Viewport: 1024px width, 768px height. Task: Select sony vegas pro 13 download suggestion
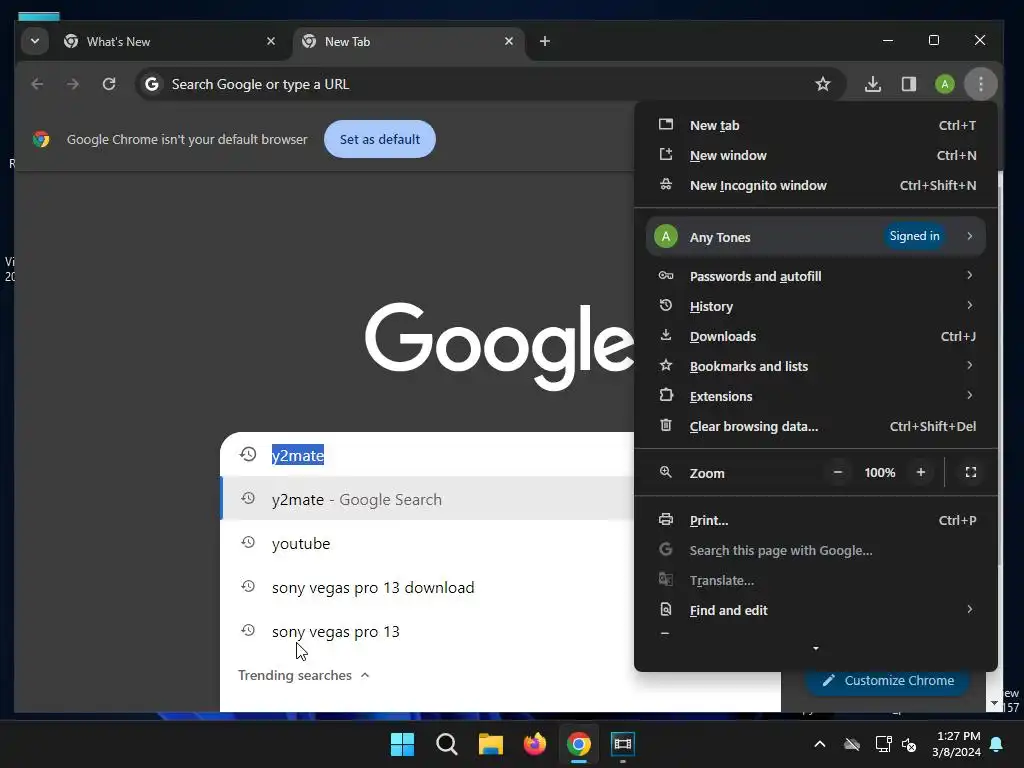coord(428,588)
